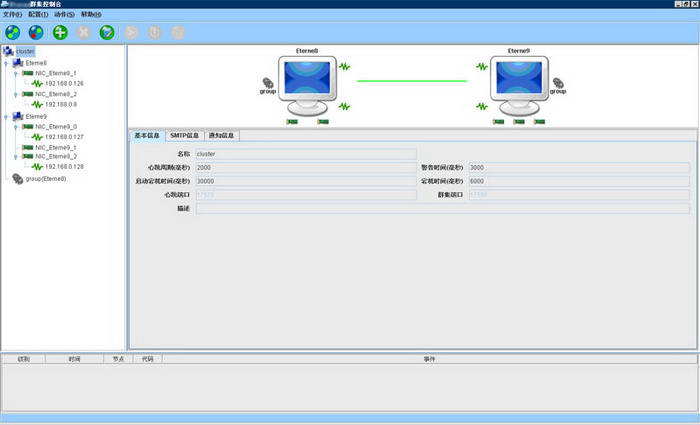Collapse the Eterne9 tree node
Viewport: 700px width, 425px height.
tap(6, 117)
